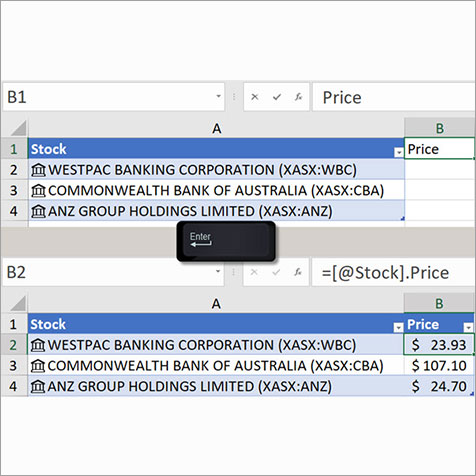Click the bank icon for Commonwealth Bank in upper table
This screenshot has height=476, width=476.
pyautogui.click(x=38, y=190)
